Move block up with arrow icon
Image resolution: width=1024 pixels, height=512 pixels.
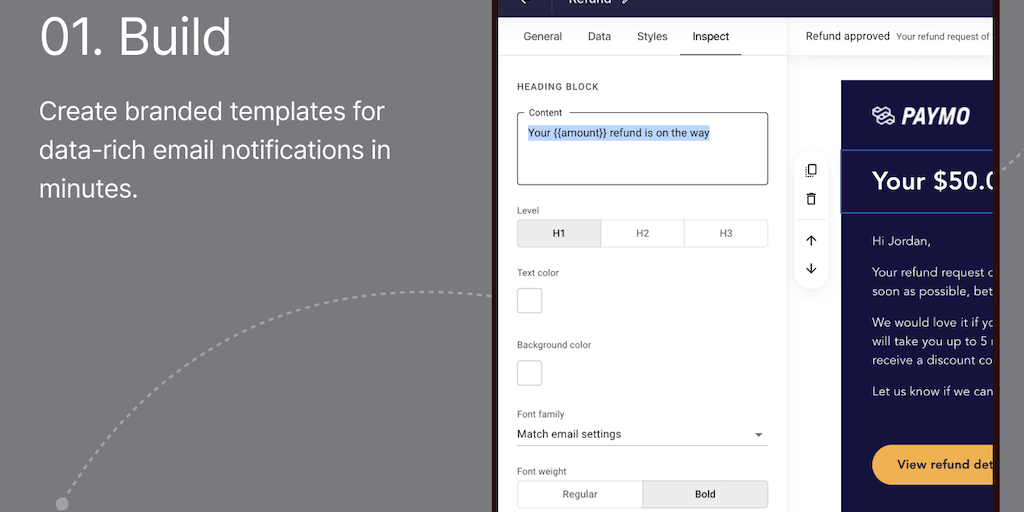pyautogui.click(x=811, y=240)
